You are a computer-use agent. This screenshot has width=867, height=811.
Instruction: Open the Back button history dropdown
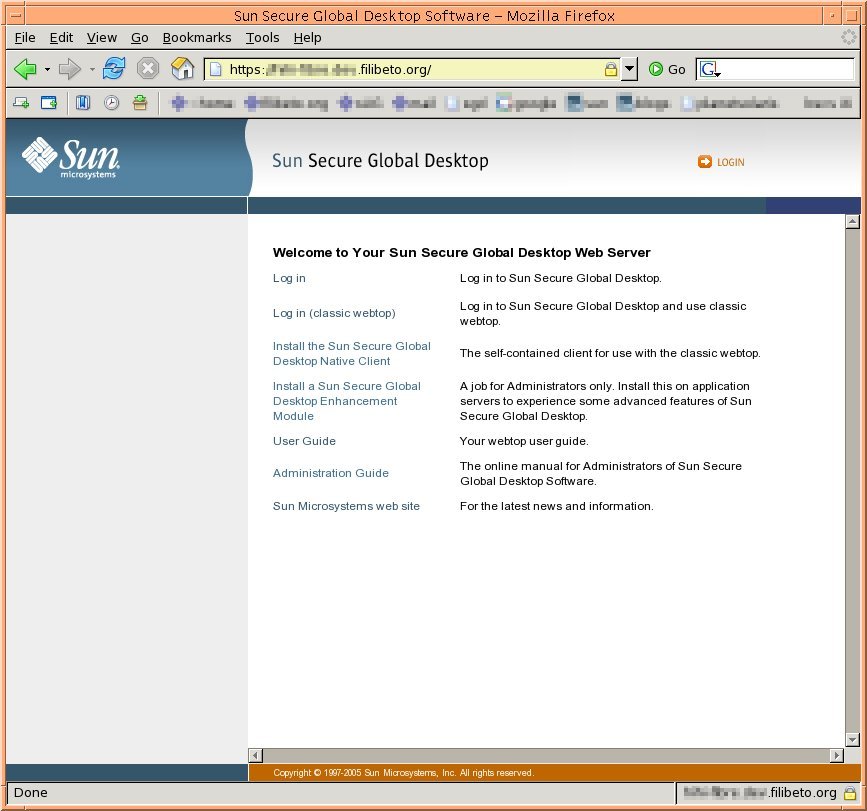[47, 70]
